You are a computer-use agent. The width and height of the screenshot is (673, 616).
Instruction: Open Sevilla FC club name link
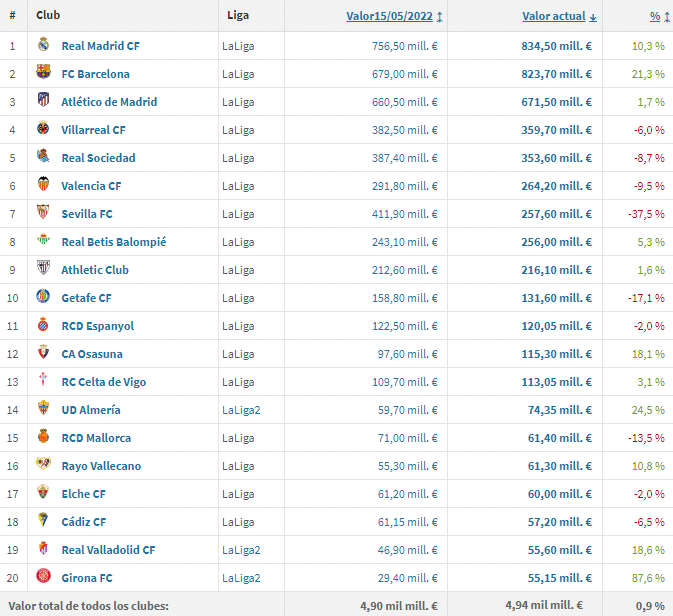click(x=87, y=214)
